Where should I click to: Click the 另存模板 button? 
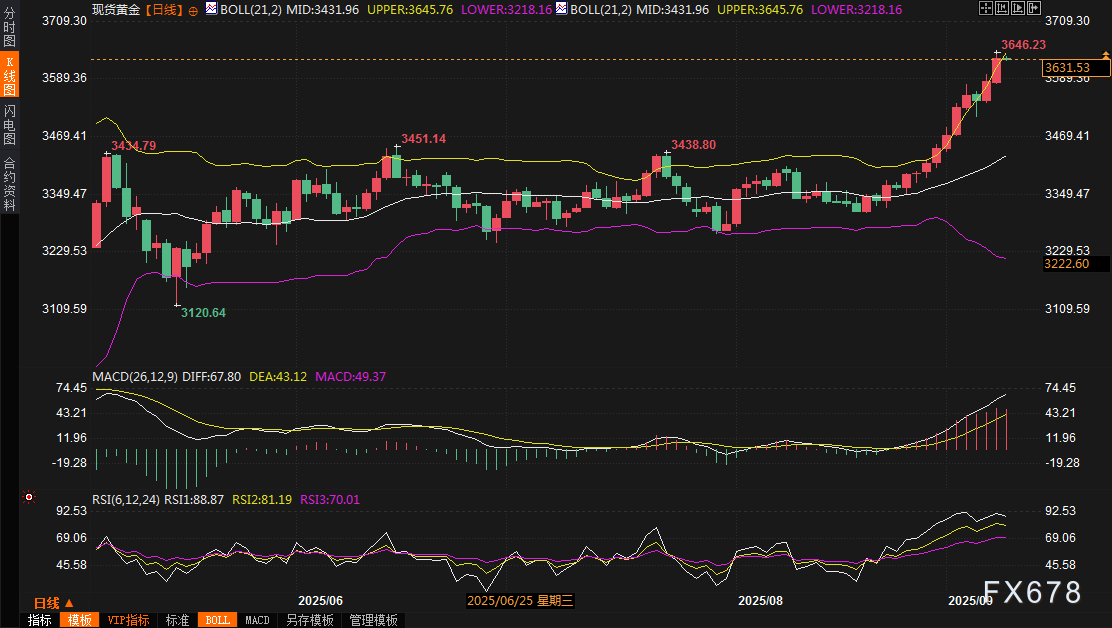pos(310,620)
